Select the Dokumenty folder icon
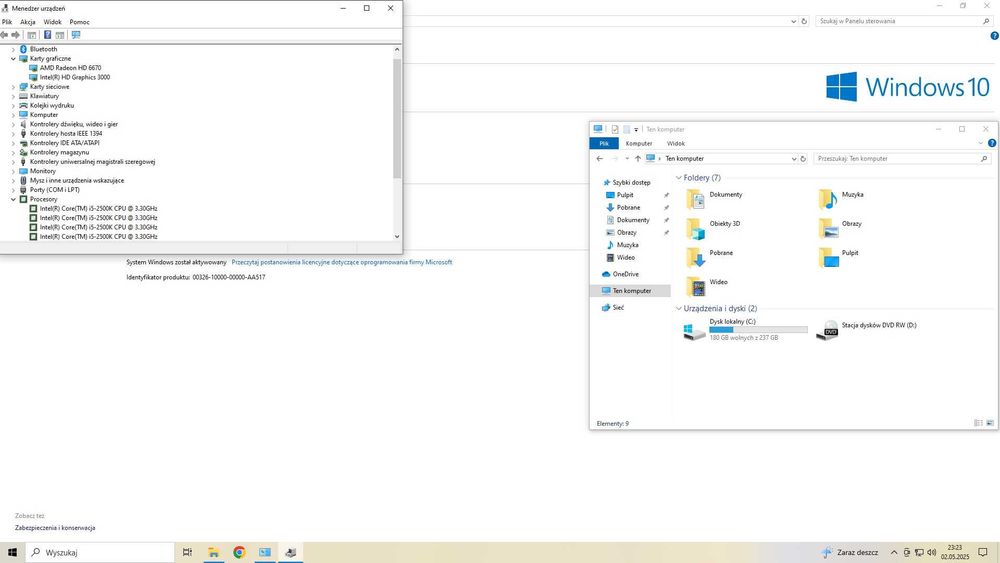Screen dimensions: 1000x563 pos(695,199)
